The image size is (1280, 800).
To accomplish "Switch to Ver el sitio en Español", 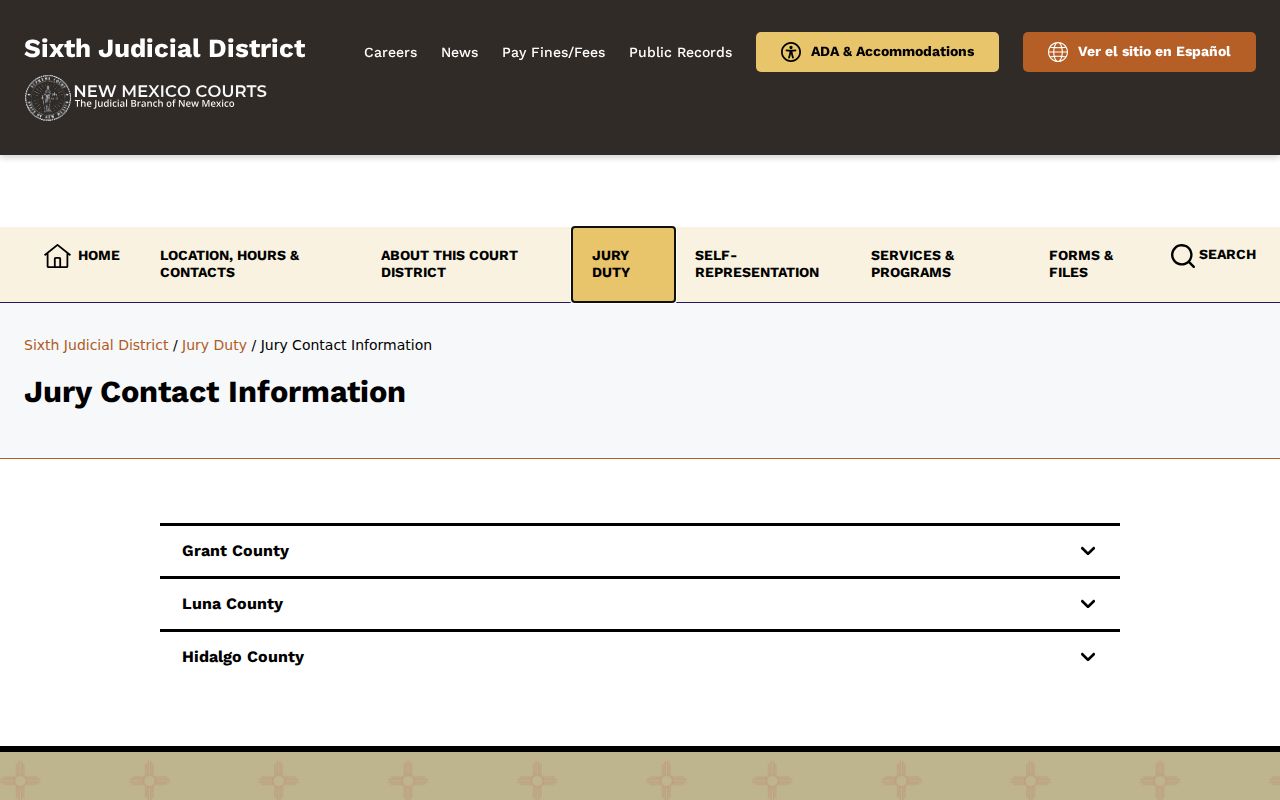I will pyautogui.click(x=1139, y=52).
